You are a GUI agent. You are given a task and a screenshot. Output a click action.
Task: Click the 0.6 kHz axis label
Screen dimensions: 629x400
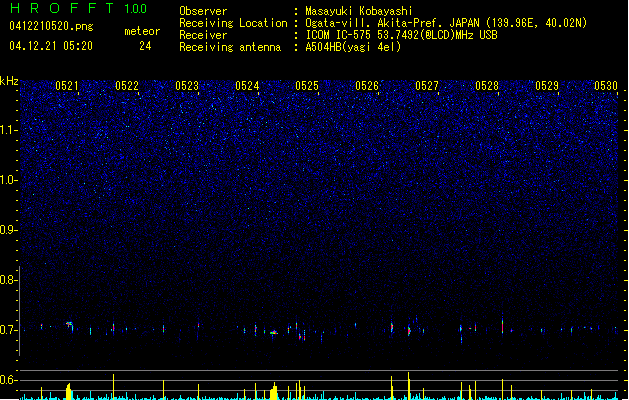pyautogui.click(x=9, y=380)
